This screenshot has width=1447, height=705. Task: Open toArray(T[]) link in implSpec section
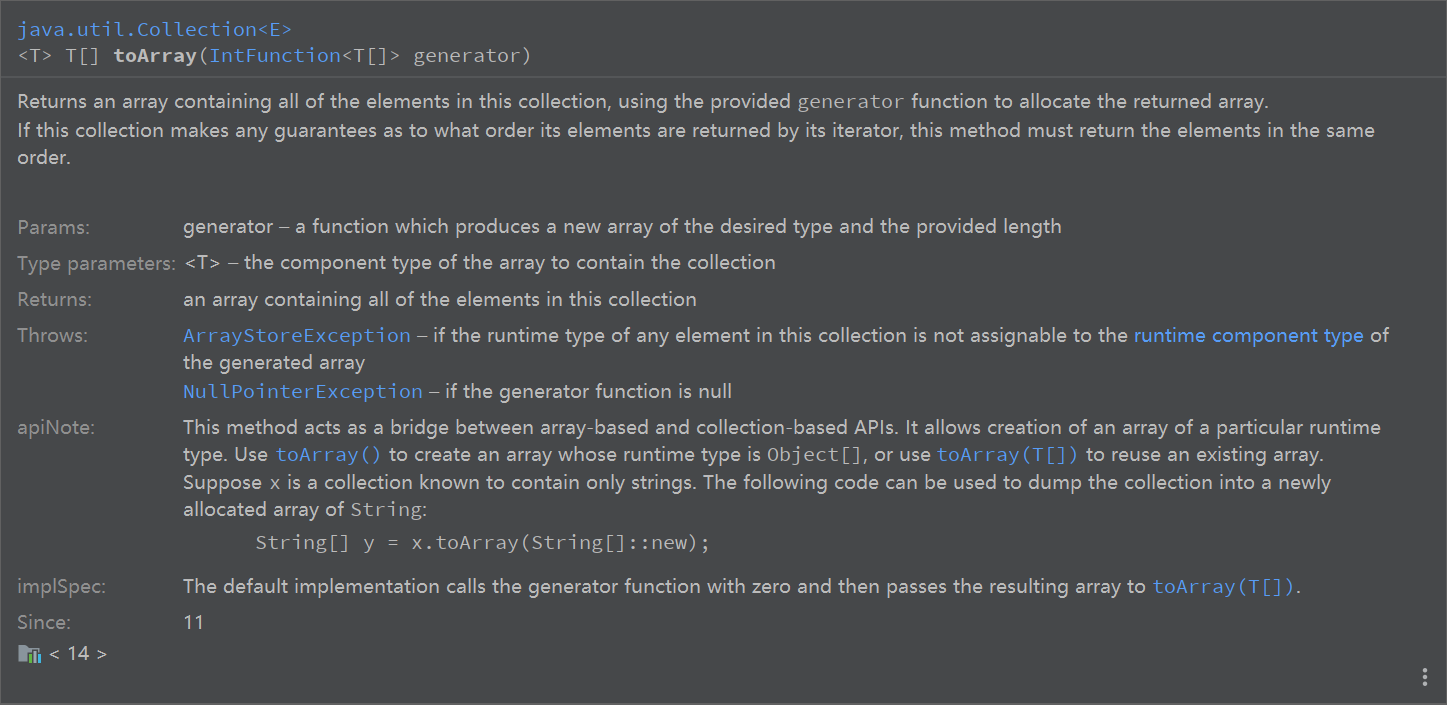point(1224,587)
